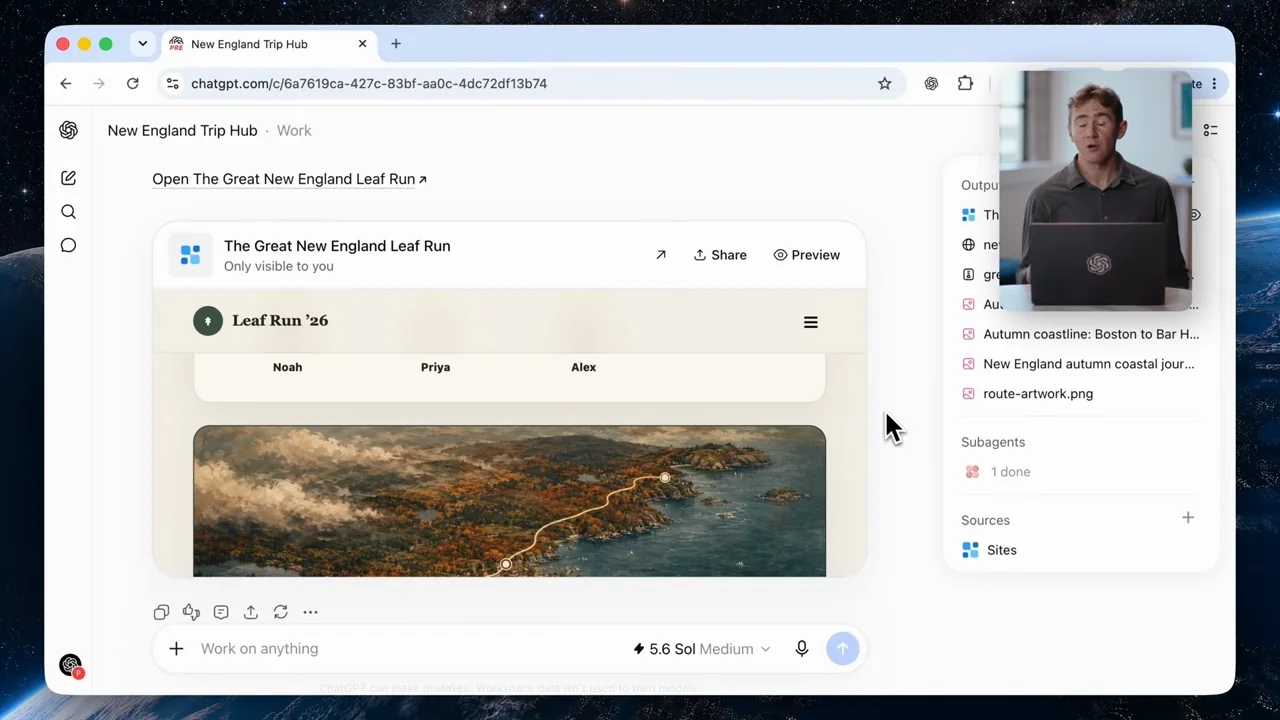
Task: Copy the response with copy icon
Action: pyautogui.click(x=161, y=612)
